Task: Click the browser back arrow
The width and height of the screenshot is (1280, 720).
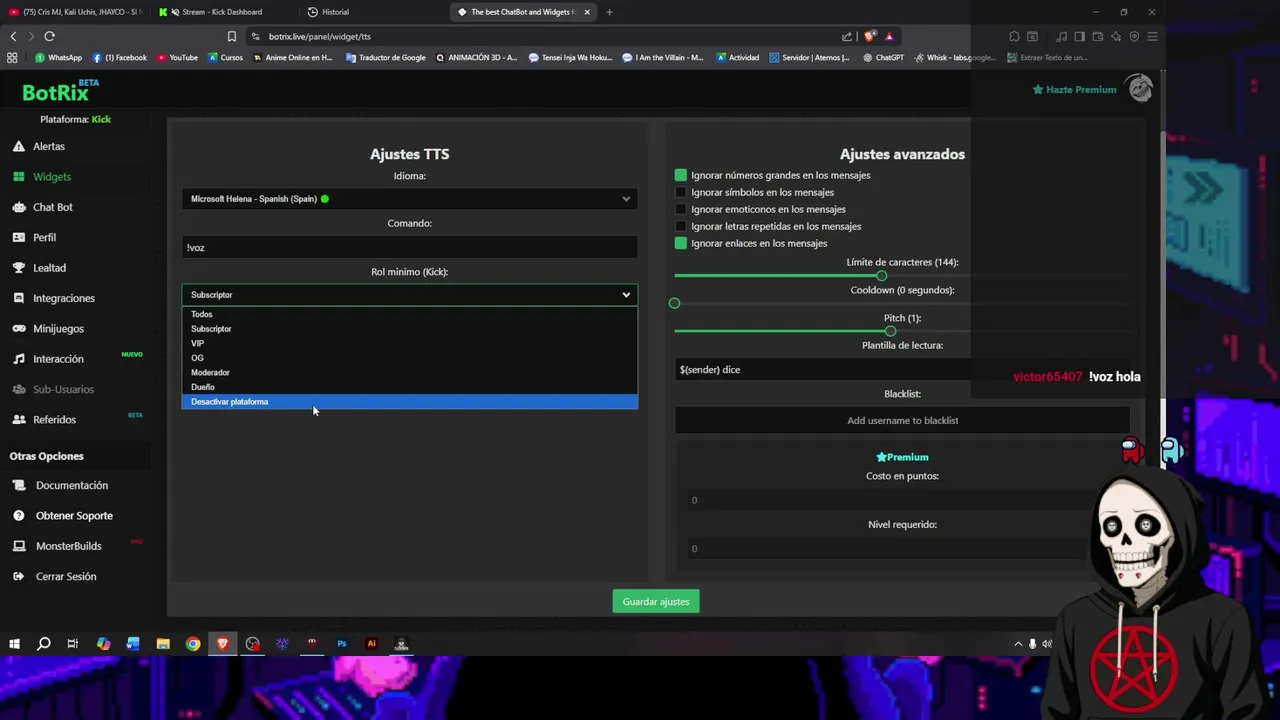Action: click(x=13, y=36)
